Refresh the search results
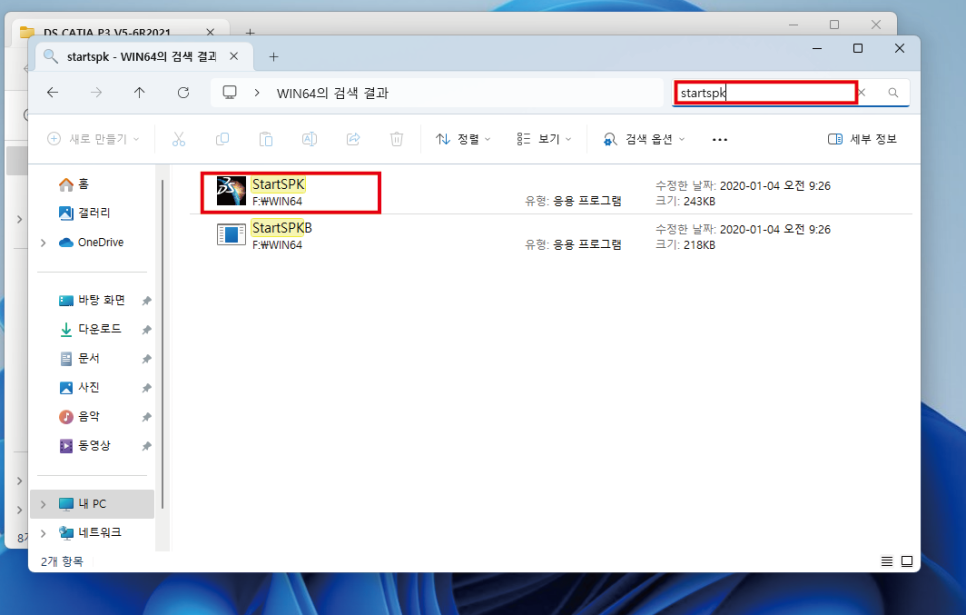This screenshot has height=615, width=966. click(x=183, y=92)
